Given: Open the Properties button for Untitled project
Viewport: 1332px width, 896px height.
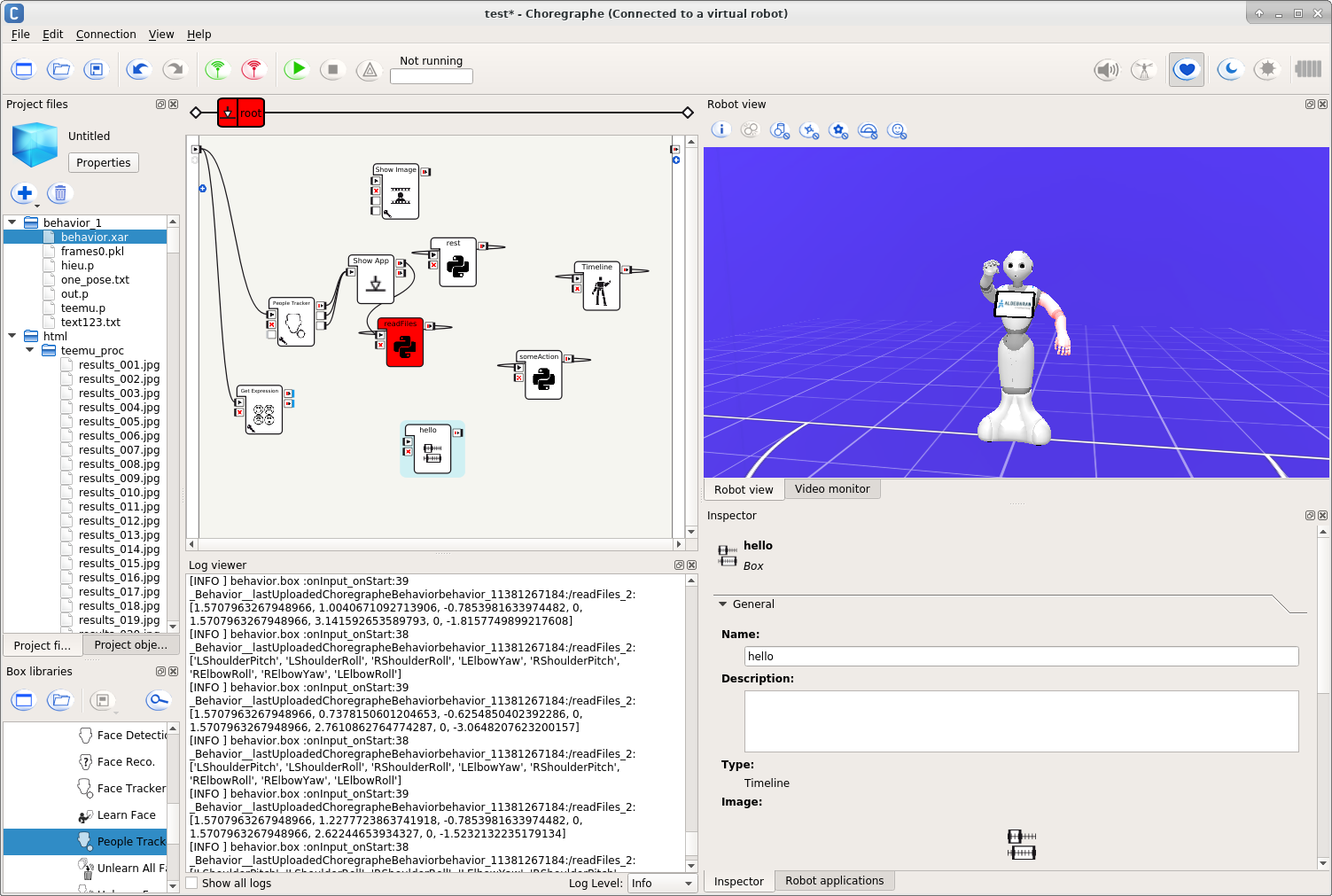Looking at the screenshot, I should pyautogui.click(x=104, y=162).
